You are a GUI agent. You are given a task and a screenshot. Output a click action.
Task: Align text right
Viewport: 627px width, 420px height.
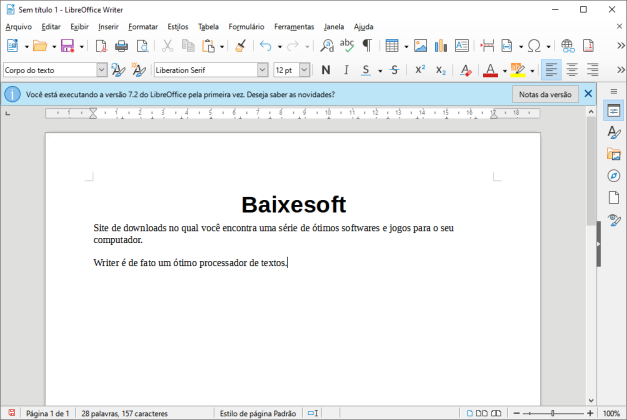point(592,70)
